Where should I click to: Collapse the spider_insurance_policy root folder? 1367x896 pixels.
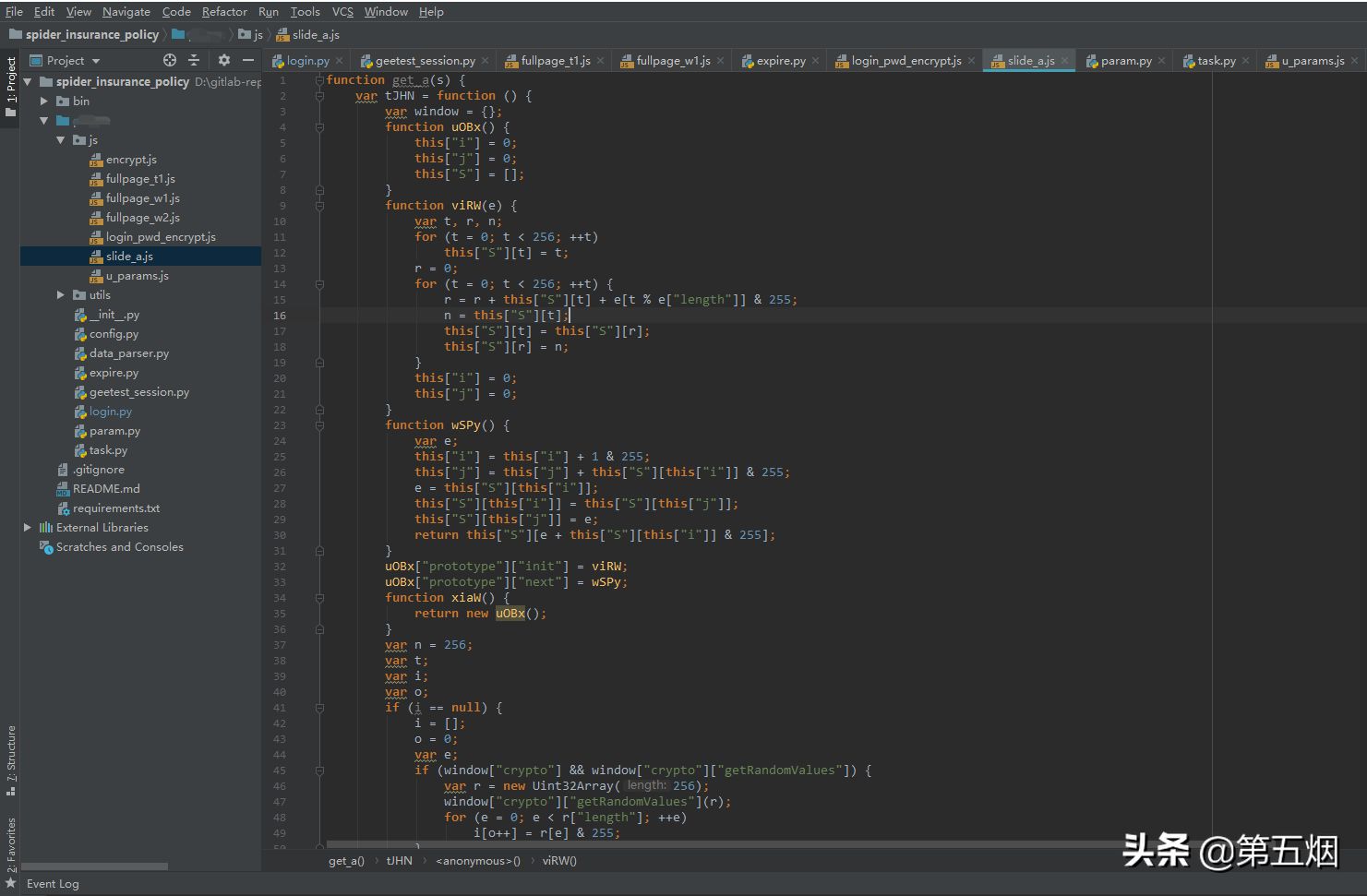tap(28, 81)
